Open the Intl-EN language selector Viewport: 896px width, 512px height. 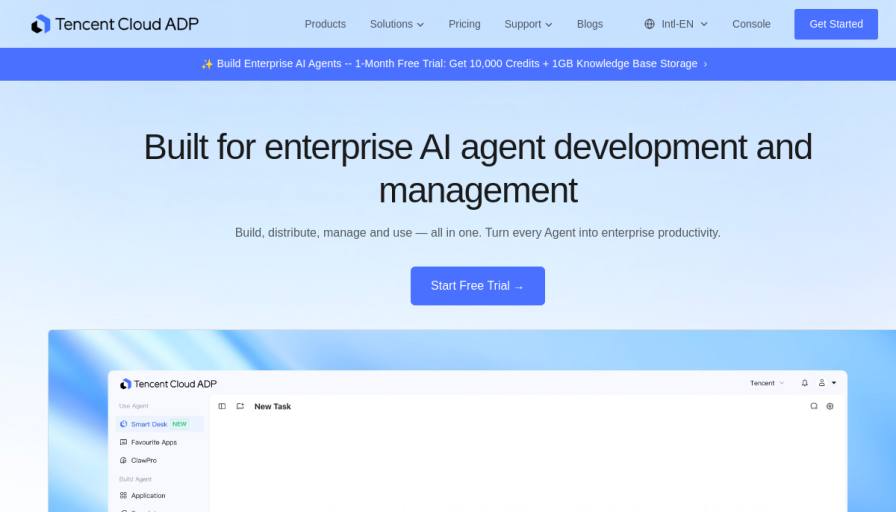coord(676,24)
